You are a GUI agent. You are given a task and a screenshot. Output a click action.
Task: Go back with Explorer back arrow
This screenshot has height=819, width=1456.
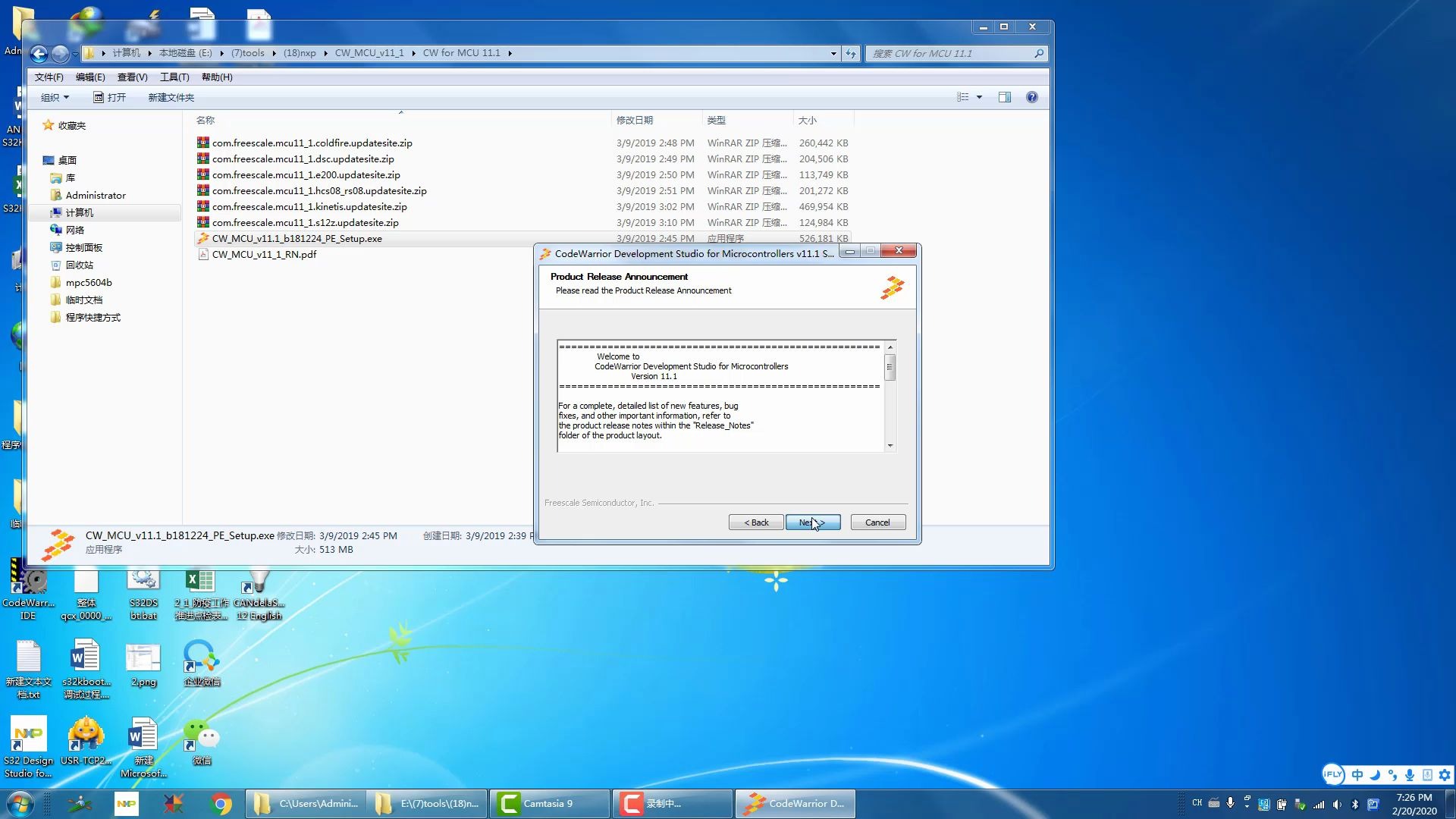pos(39,53)
